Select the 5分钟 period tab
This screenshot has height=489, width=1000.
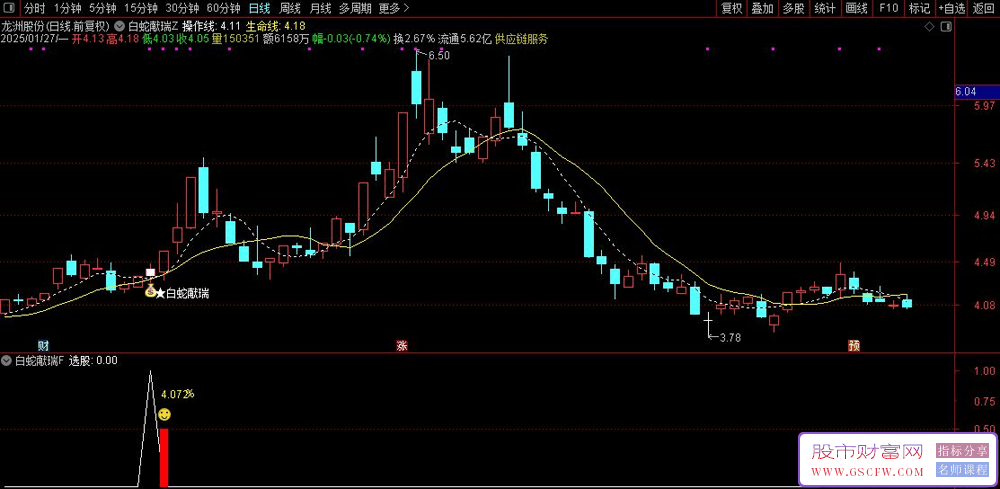pos(103,8)
